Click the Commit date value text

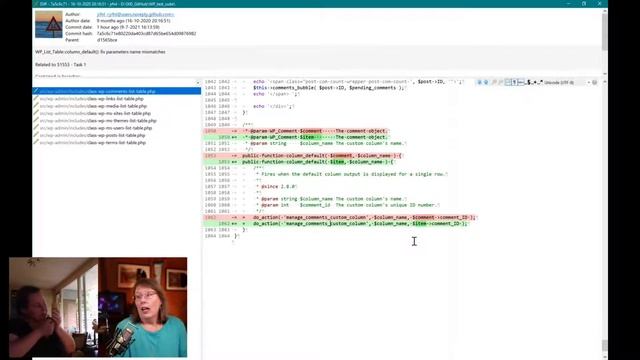[128, 27]
